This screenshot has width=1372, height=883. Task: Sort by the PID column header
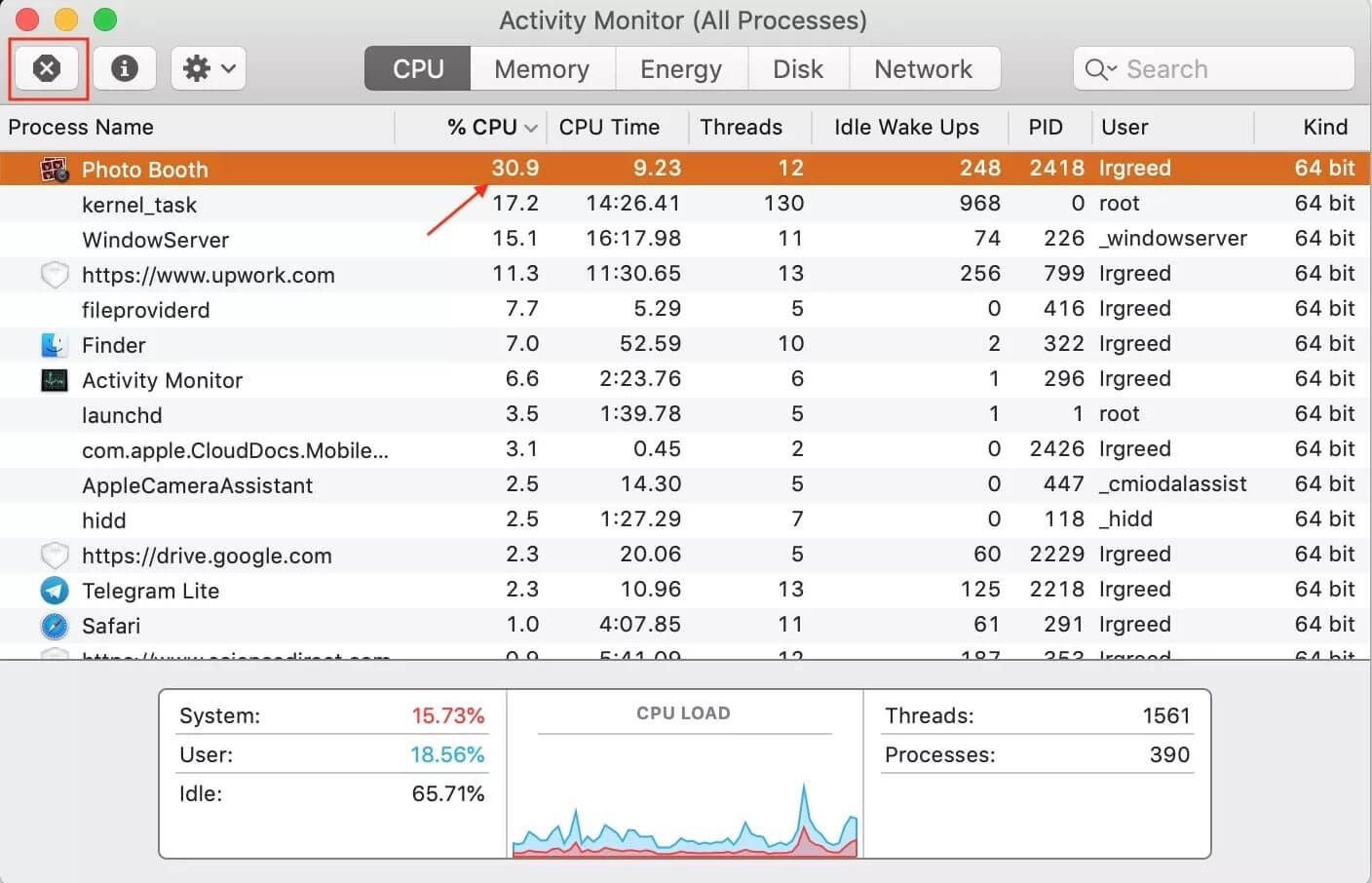[x=1047, y=127]
